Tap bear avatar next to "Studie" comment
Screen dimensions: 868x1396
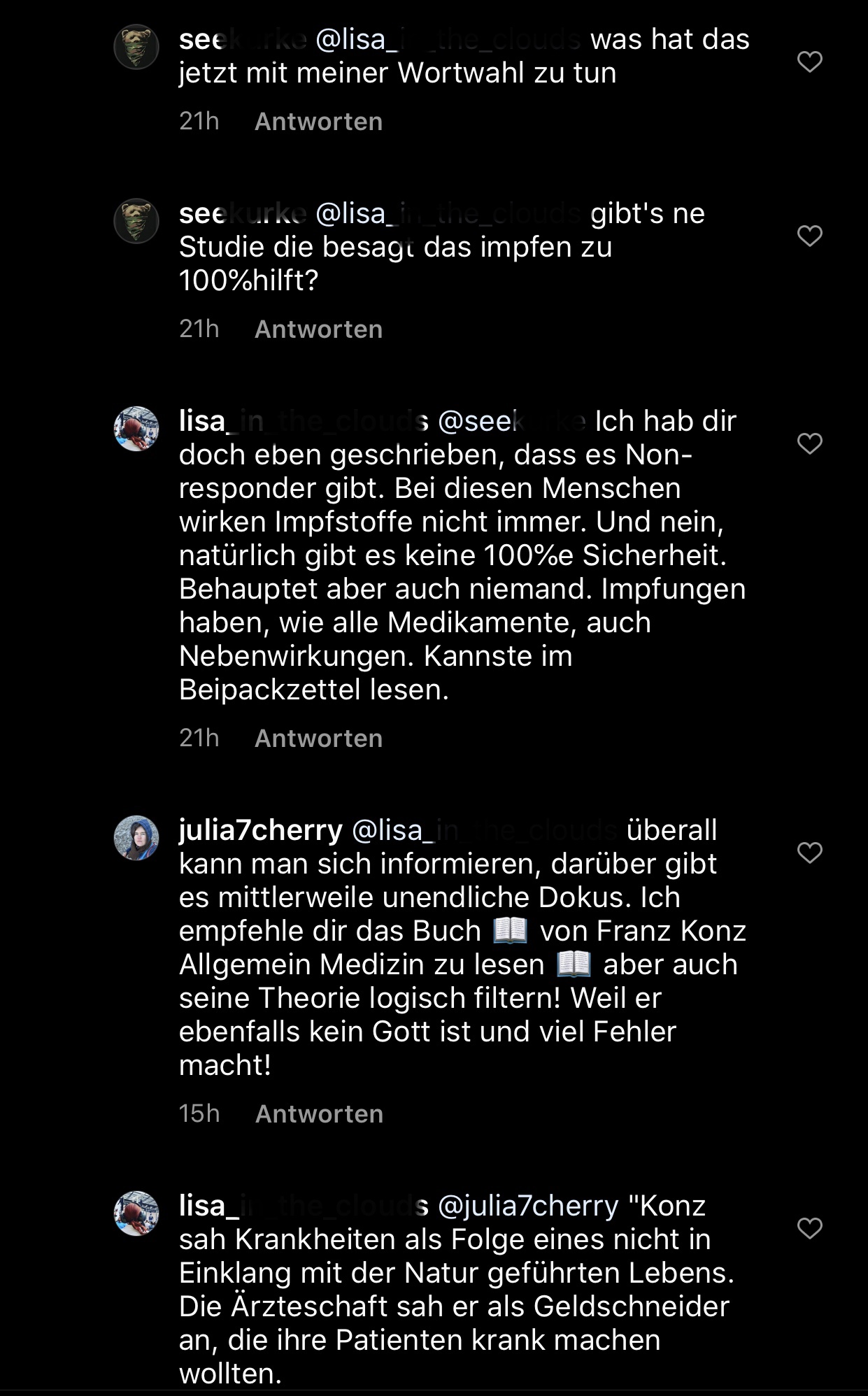tap(136, 221)
